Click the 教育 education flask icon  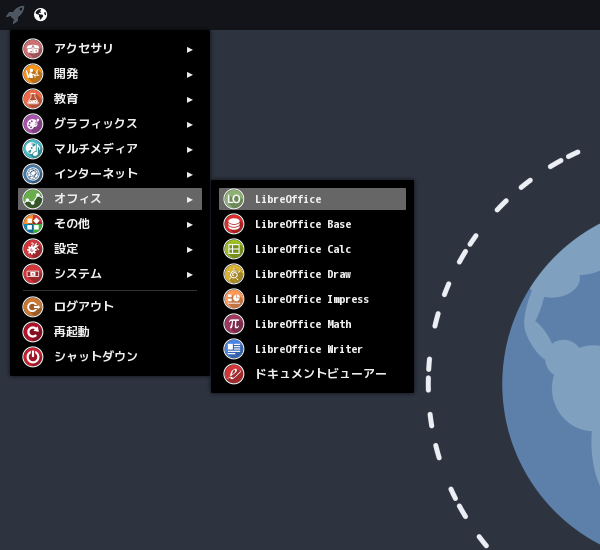33,99
